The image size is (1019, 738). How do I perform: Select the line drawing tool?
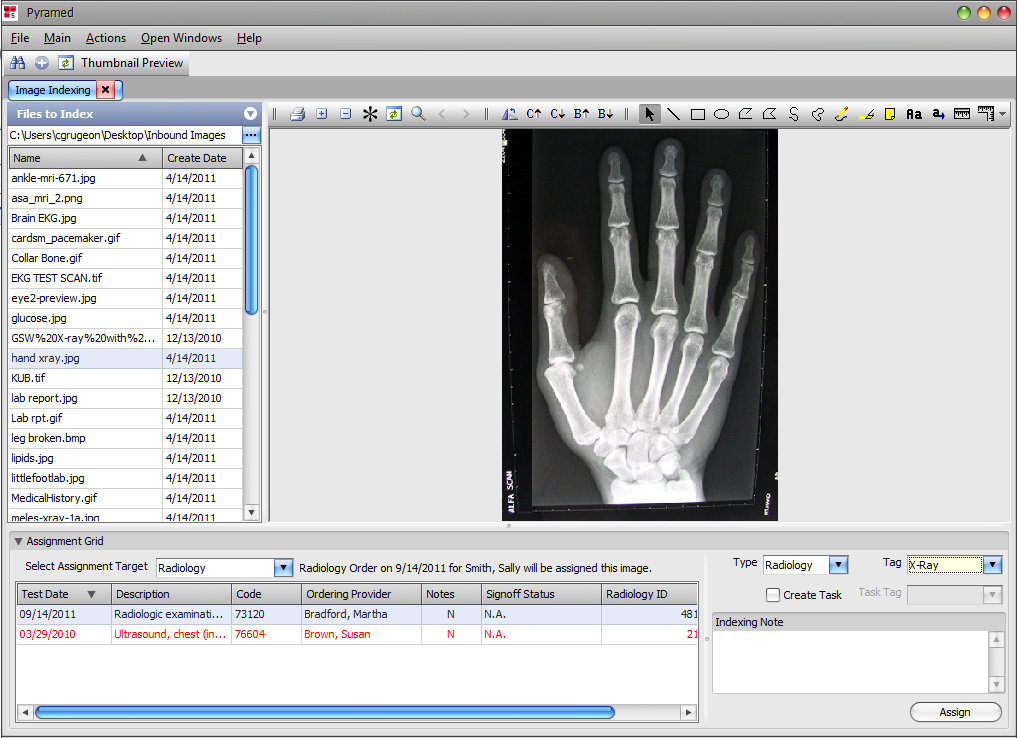[673, 114]
